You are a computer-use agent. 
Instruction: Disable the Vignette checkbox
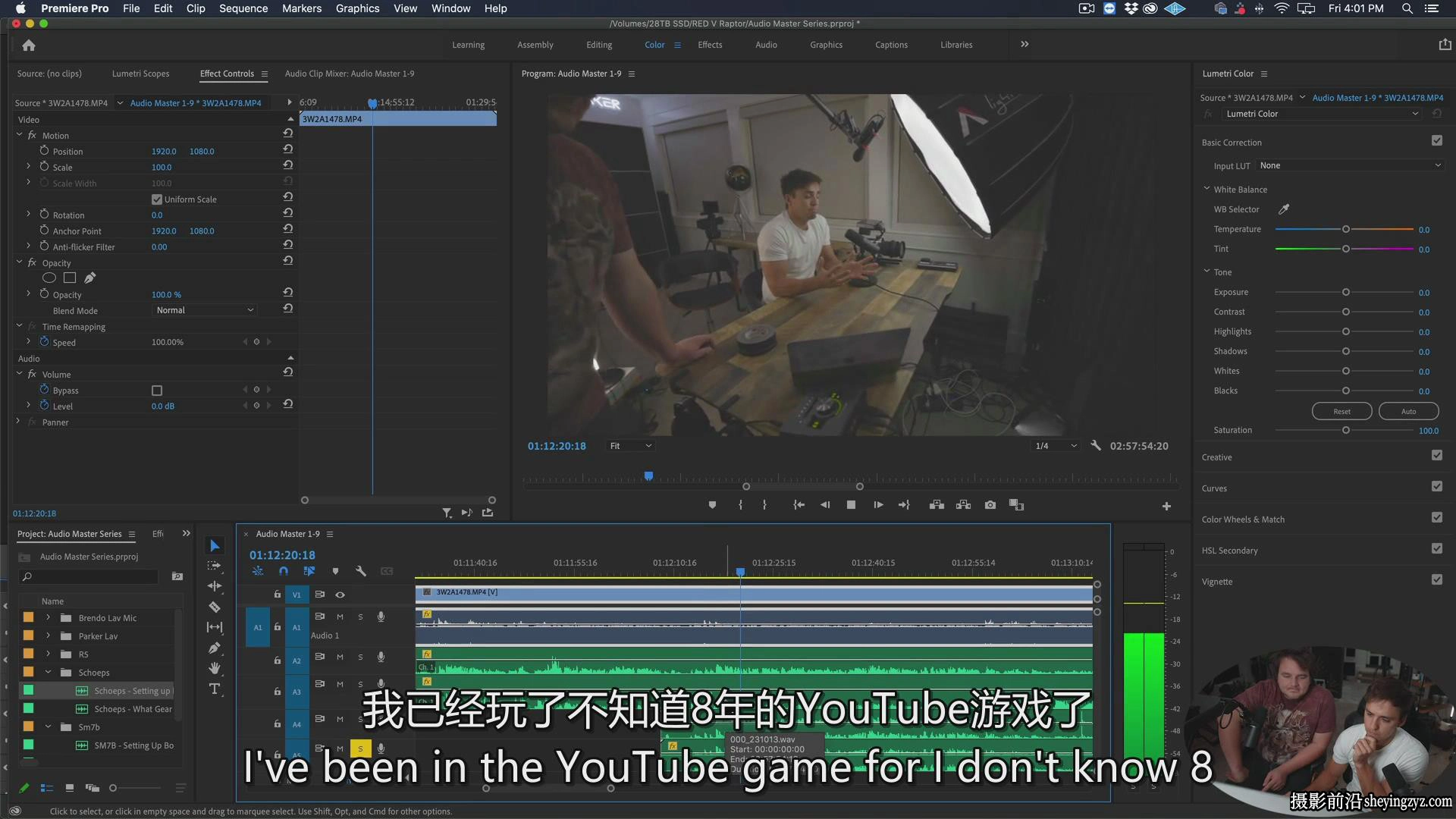[x=1437, y=580]
